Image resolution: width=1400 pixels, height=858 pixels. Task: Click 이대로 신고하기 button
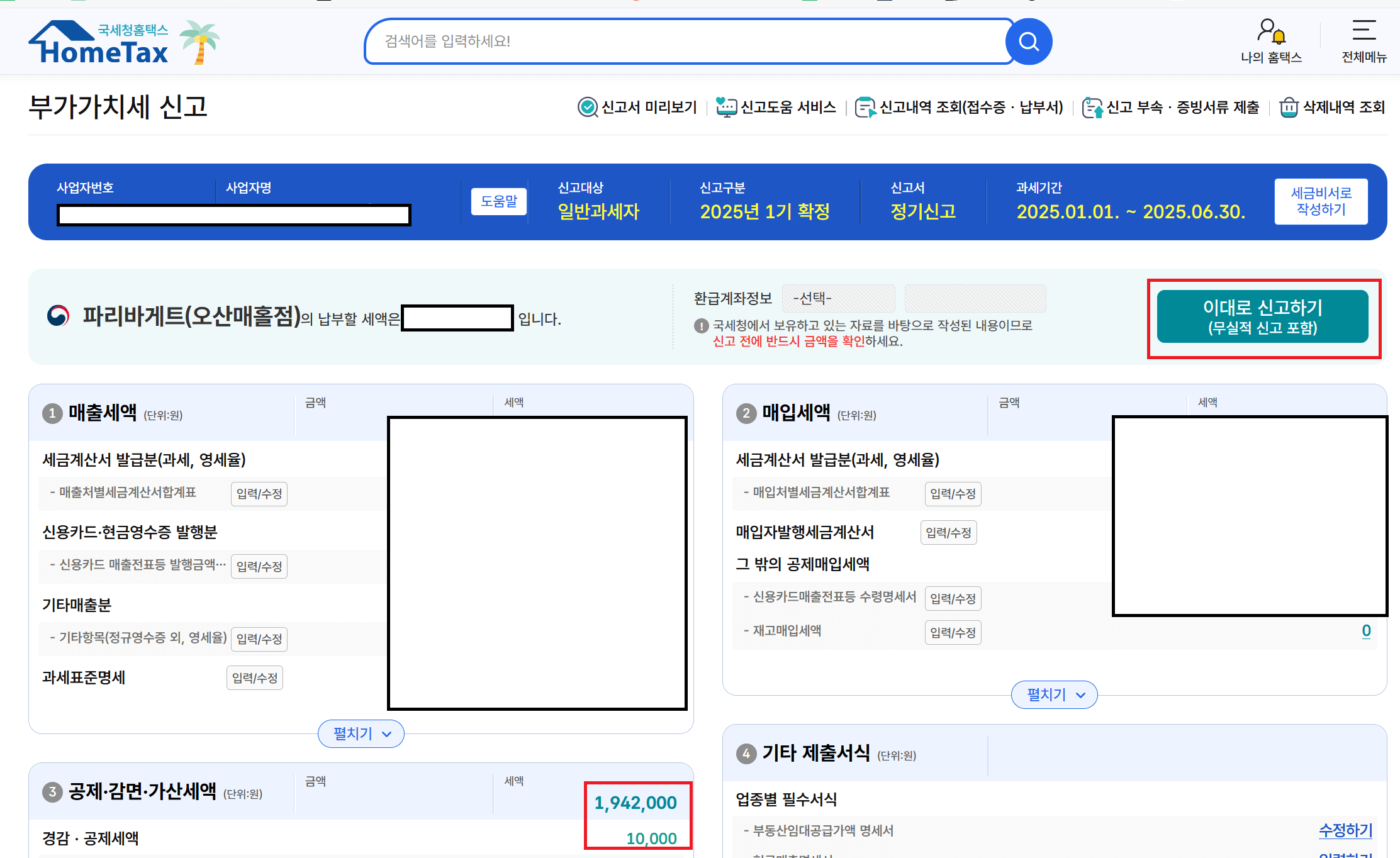coord(1262,316)
